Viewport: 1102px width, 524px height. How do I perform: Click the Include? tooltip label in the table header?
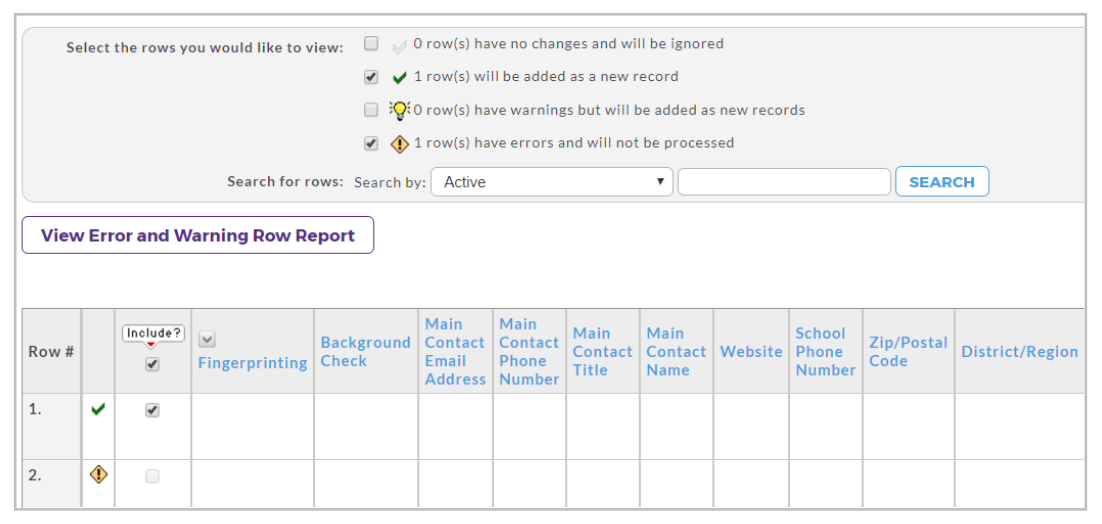[154, 333]
